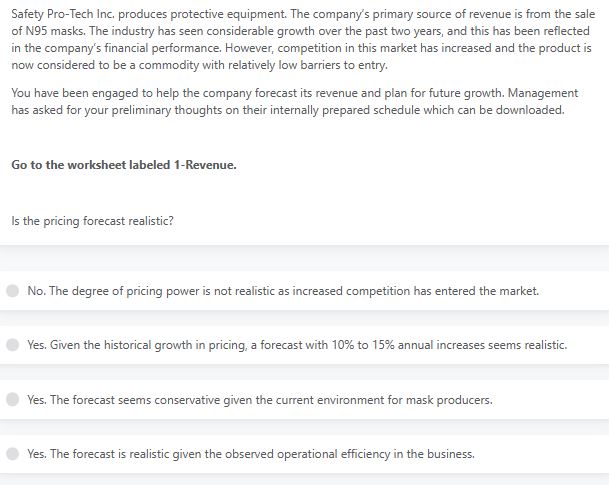Mark the radio button for 'observed operational efficiency'
The height and width of the screenshot is (485, 609).
[x=12, y=454]
